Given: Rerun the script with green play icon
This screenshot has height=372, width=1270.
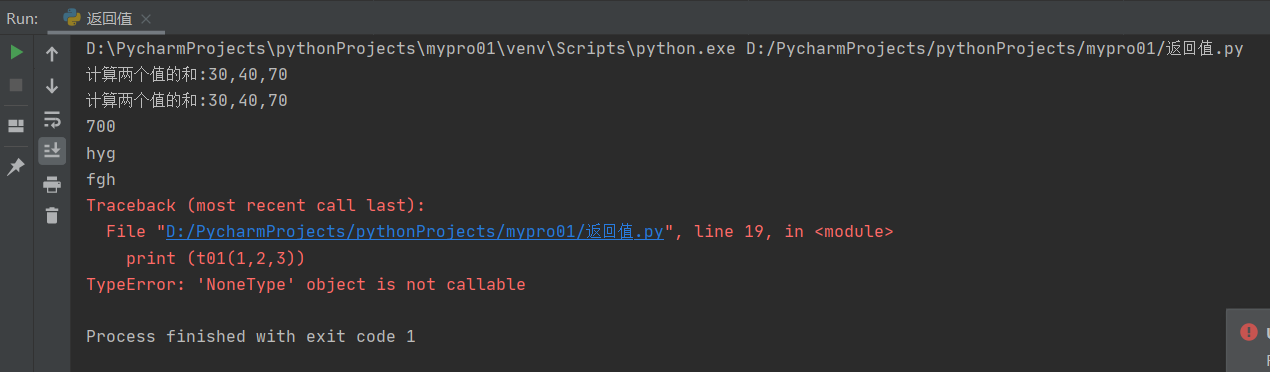Looking at the screenshot, I should coord(16,53).
